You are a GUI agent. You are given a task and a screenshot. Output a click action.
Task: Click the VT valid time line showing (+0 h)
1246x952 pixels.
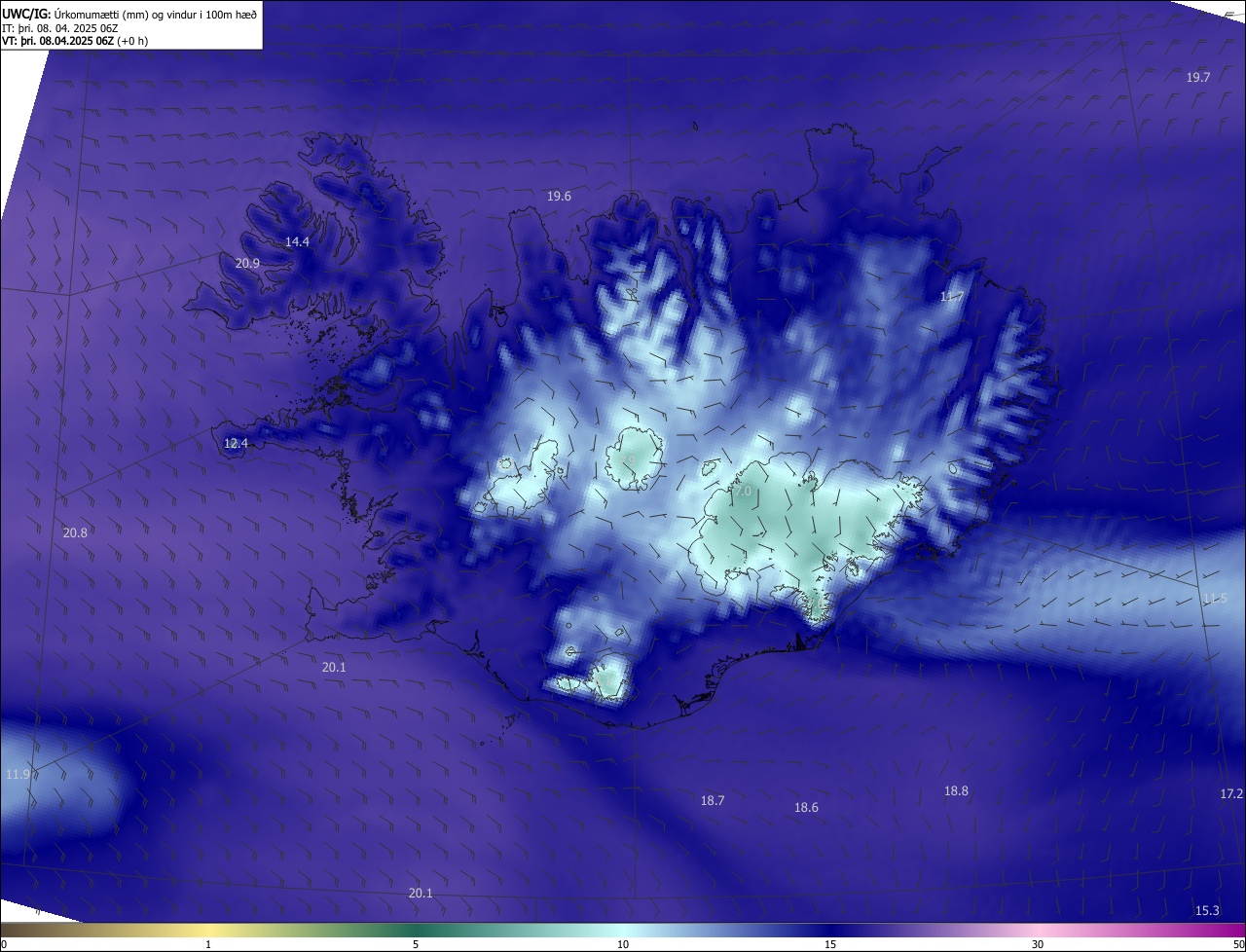click(75, 41)
